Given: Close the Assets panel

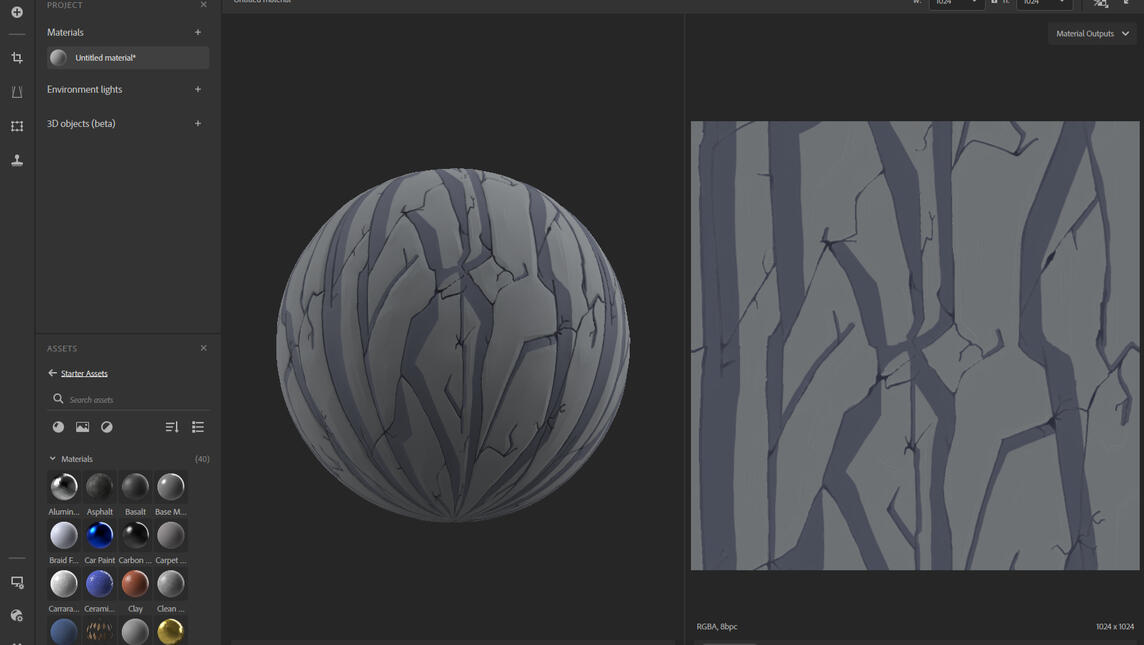Looking at the screenshot, I should click(204, 348).
